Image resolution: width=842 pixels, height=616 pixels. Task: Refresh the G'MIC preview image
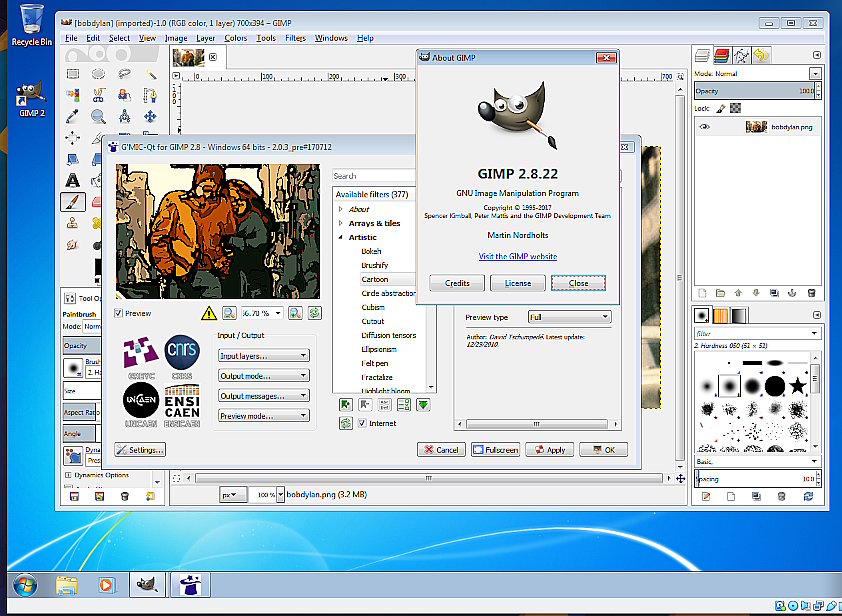tap(315, 313)
